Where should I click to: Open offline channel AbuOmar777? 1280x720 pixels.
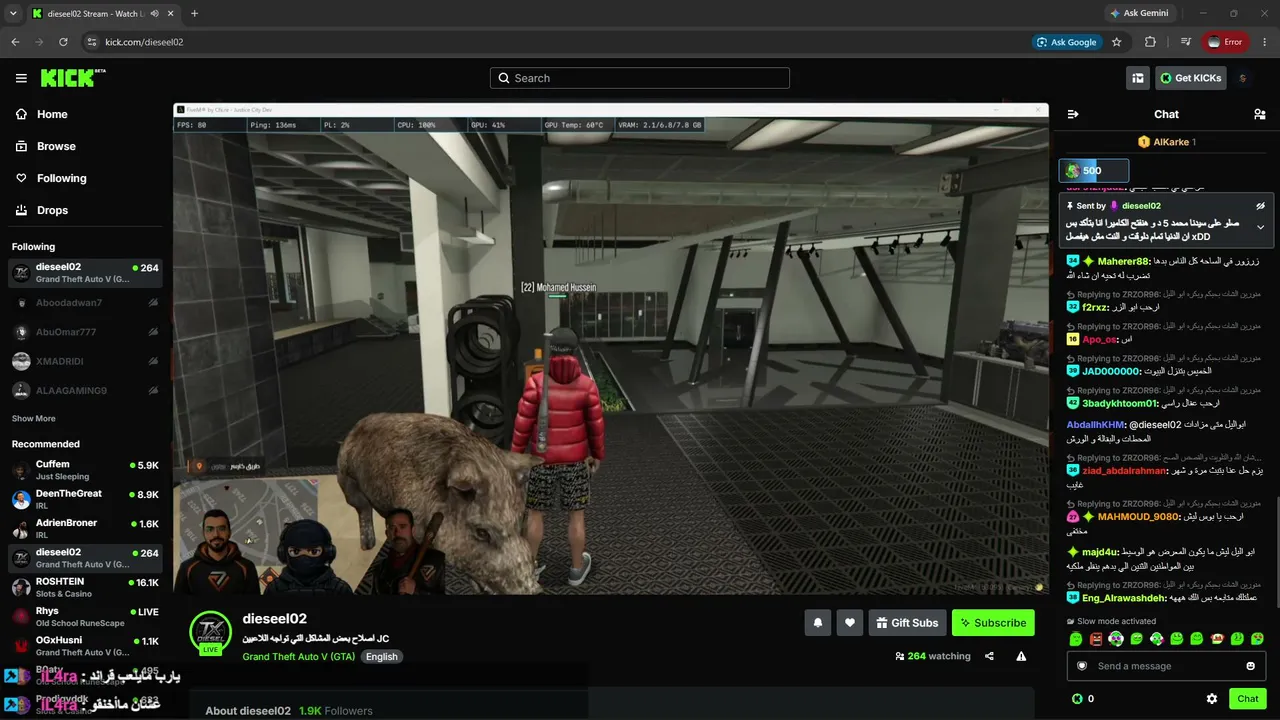coord(85,332)
